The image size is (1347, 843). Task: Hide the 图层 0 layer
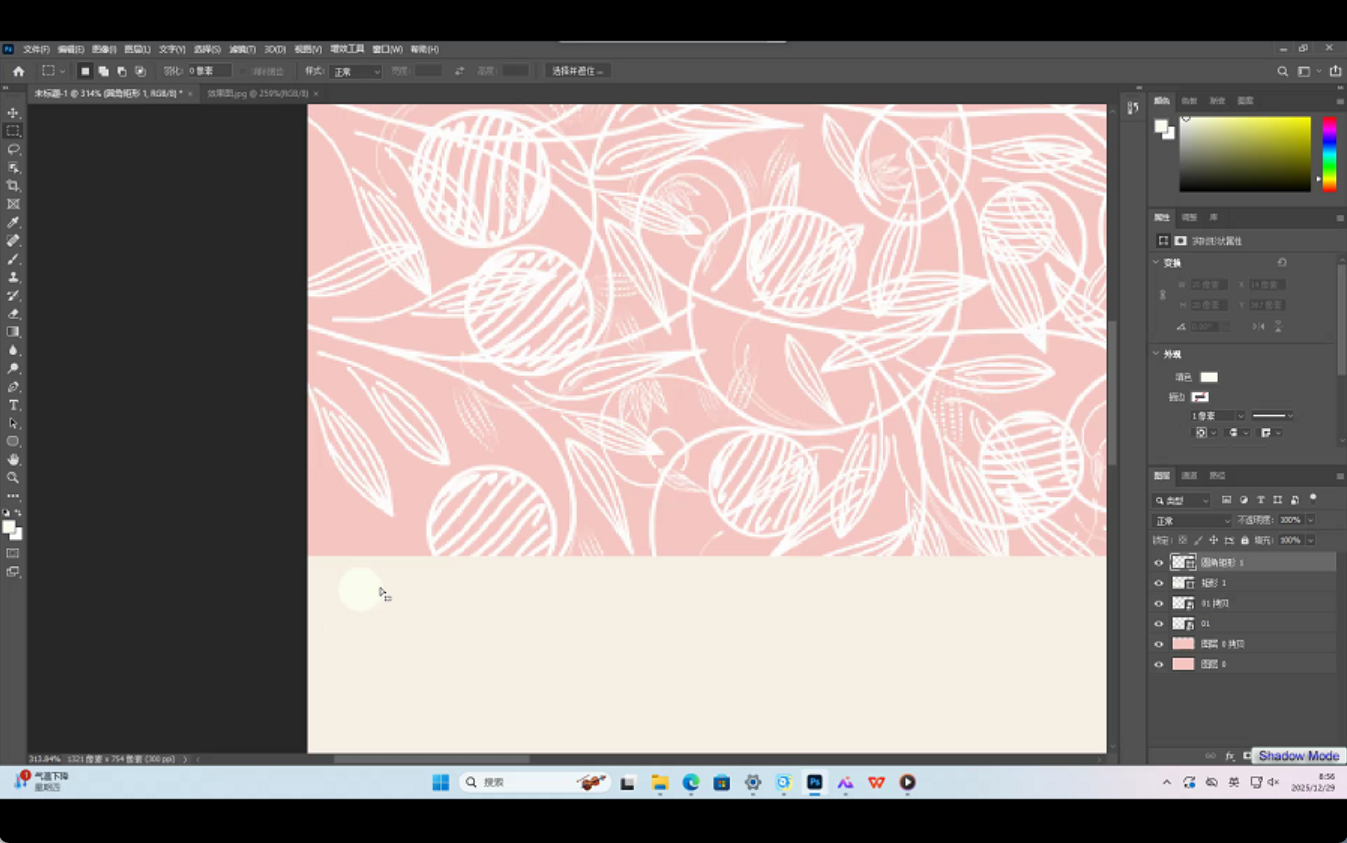(x=1159, y=664)
